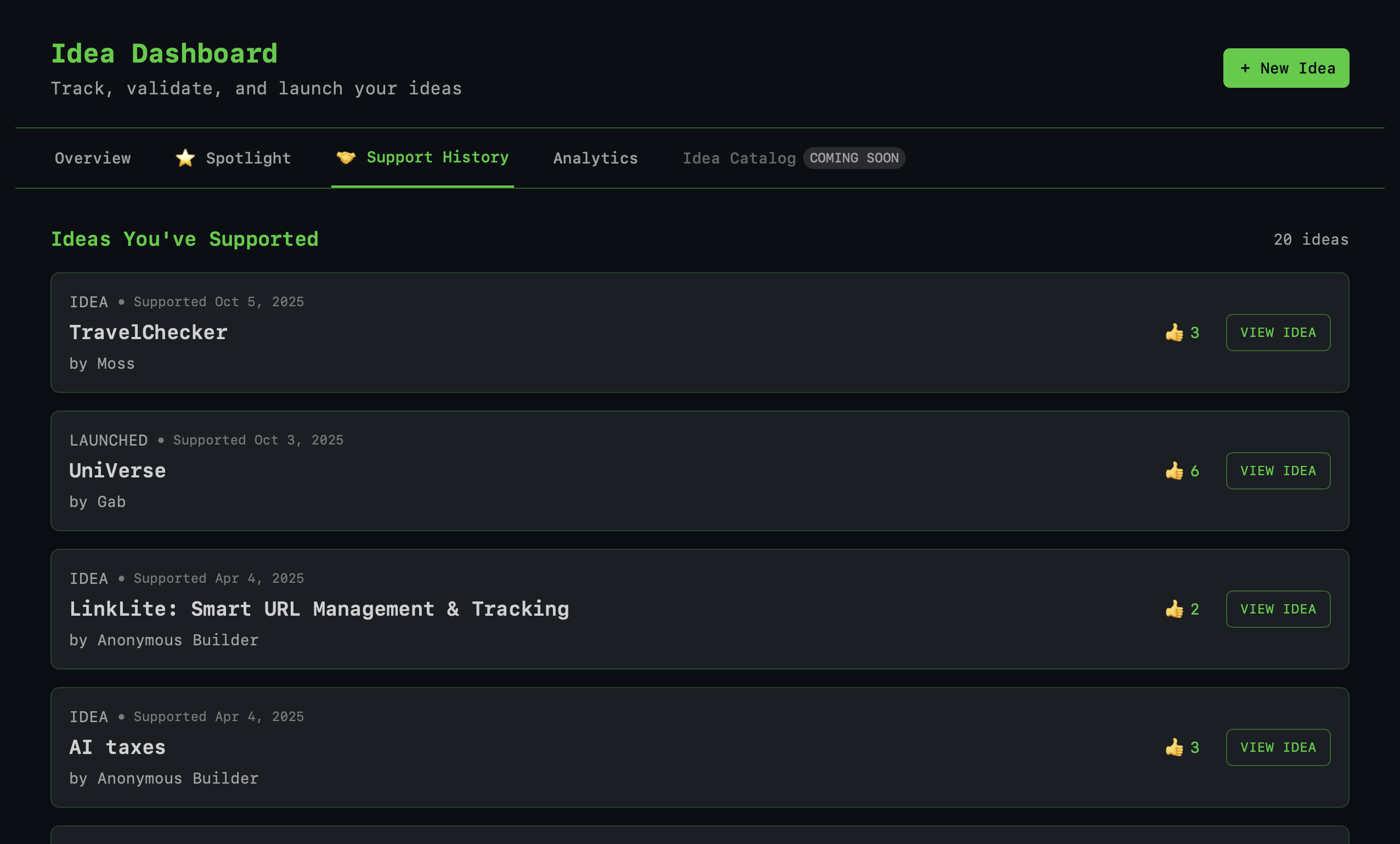
Task: Click LinkLite: Smart URL Management & Tracking title
Action: click(319, 609)
